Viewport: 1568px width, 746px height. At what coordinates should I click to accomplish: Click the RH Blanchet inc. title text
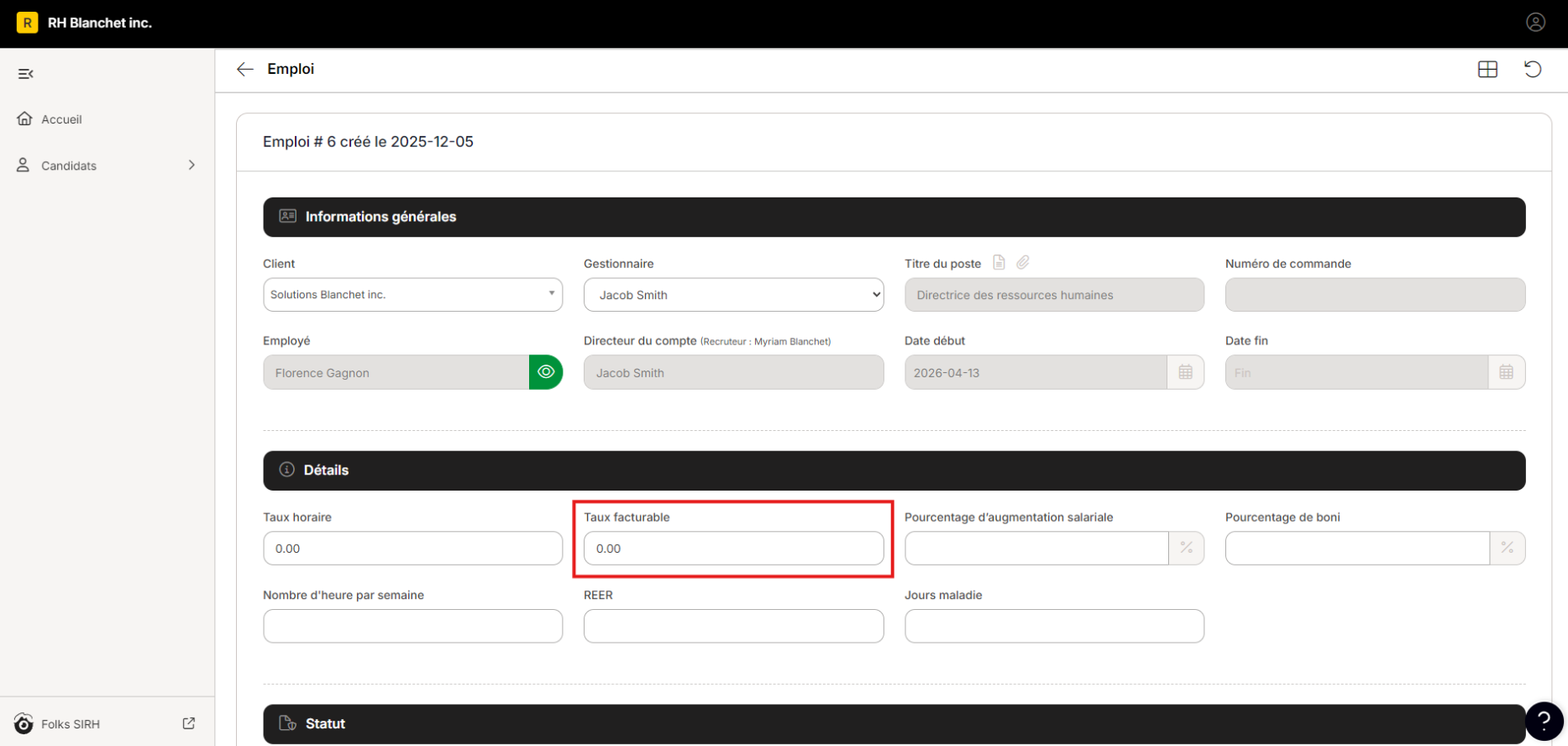(100, 23)
